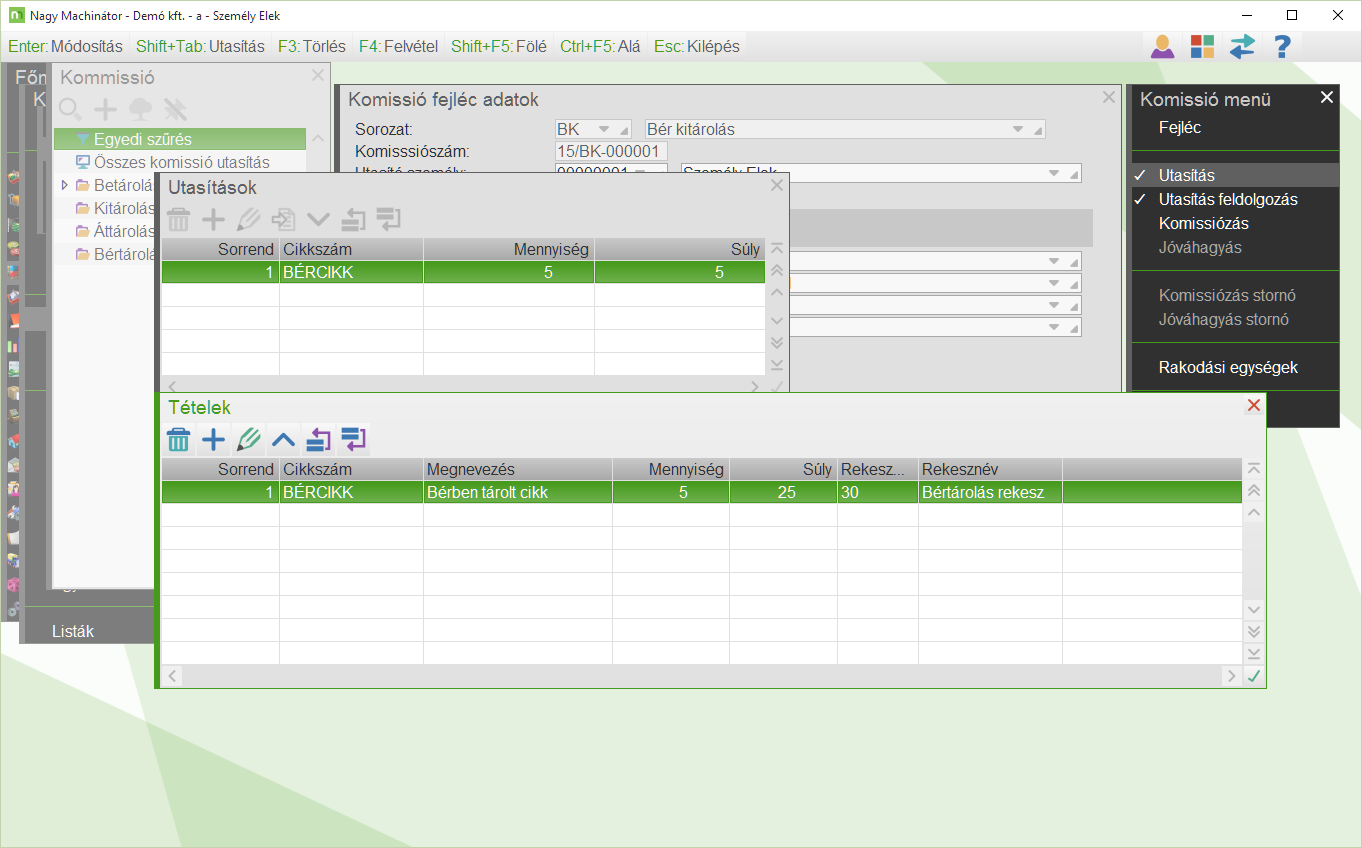Open help question mark icon

point(1283,46)
